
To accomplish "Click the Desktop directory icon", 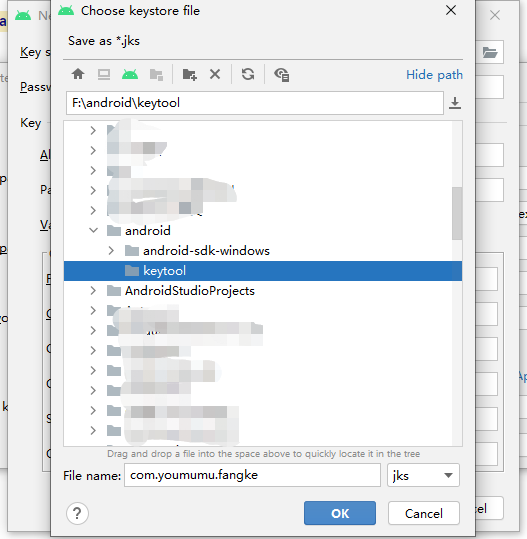I will [104, 74].
